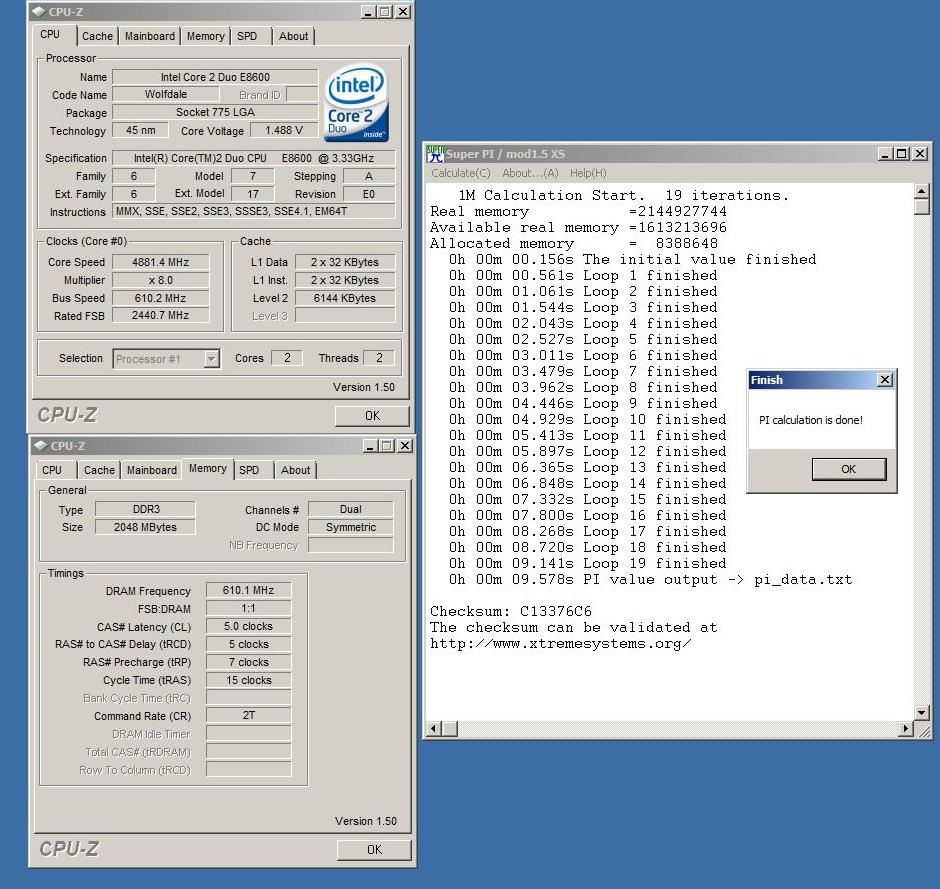Viewport: 940px width, 889px height.
Task: Click the 'http://www.xtremesystems.org/' text
Action: click(561, 644)
